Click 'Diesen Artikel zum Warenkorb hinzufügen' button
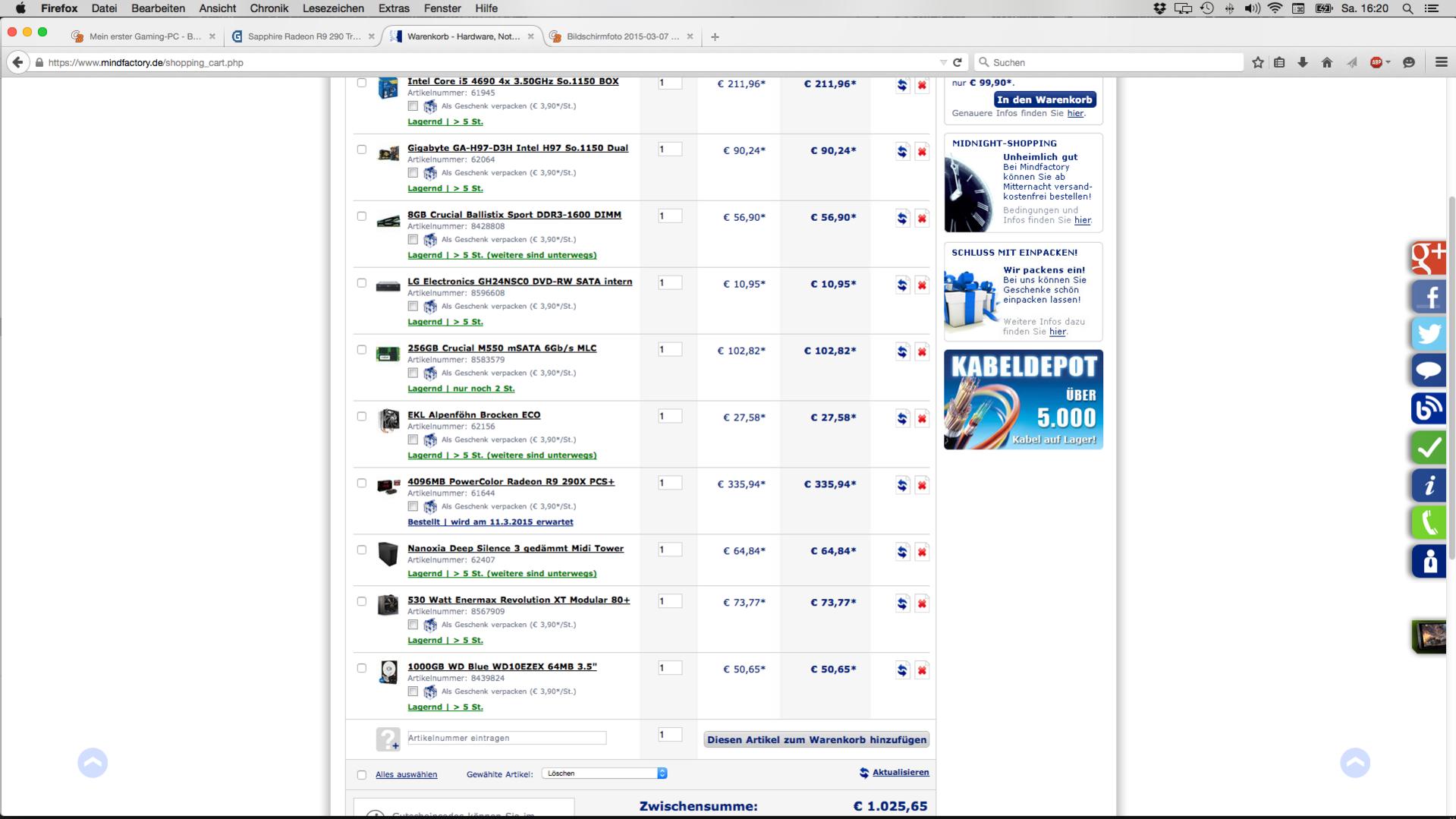Image resolution: width=1456 pixels, height=819 pixels. (x=816, y=740)
